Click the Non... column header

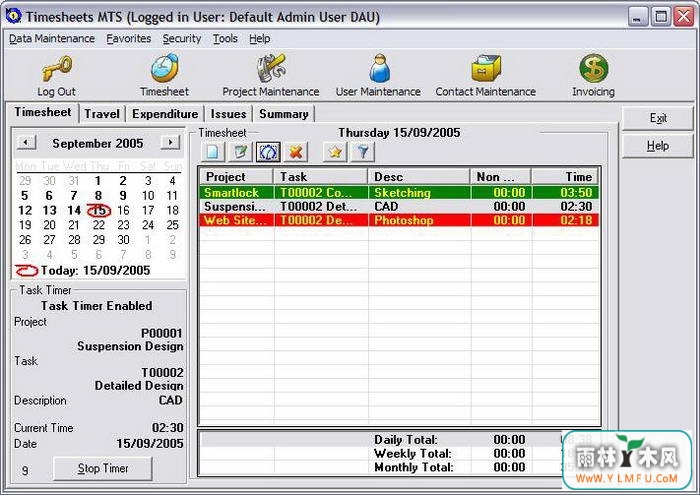[x=500, y=177]
